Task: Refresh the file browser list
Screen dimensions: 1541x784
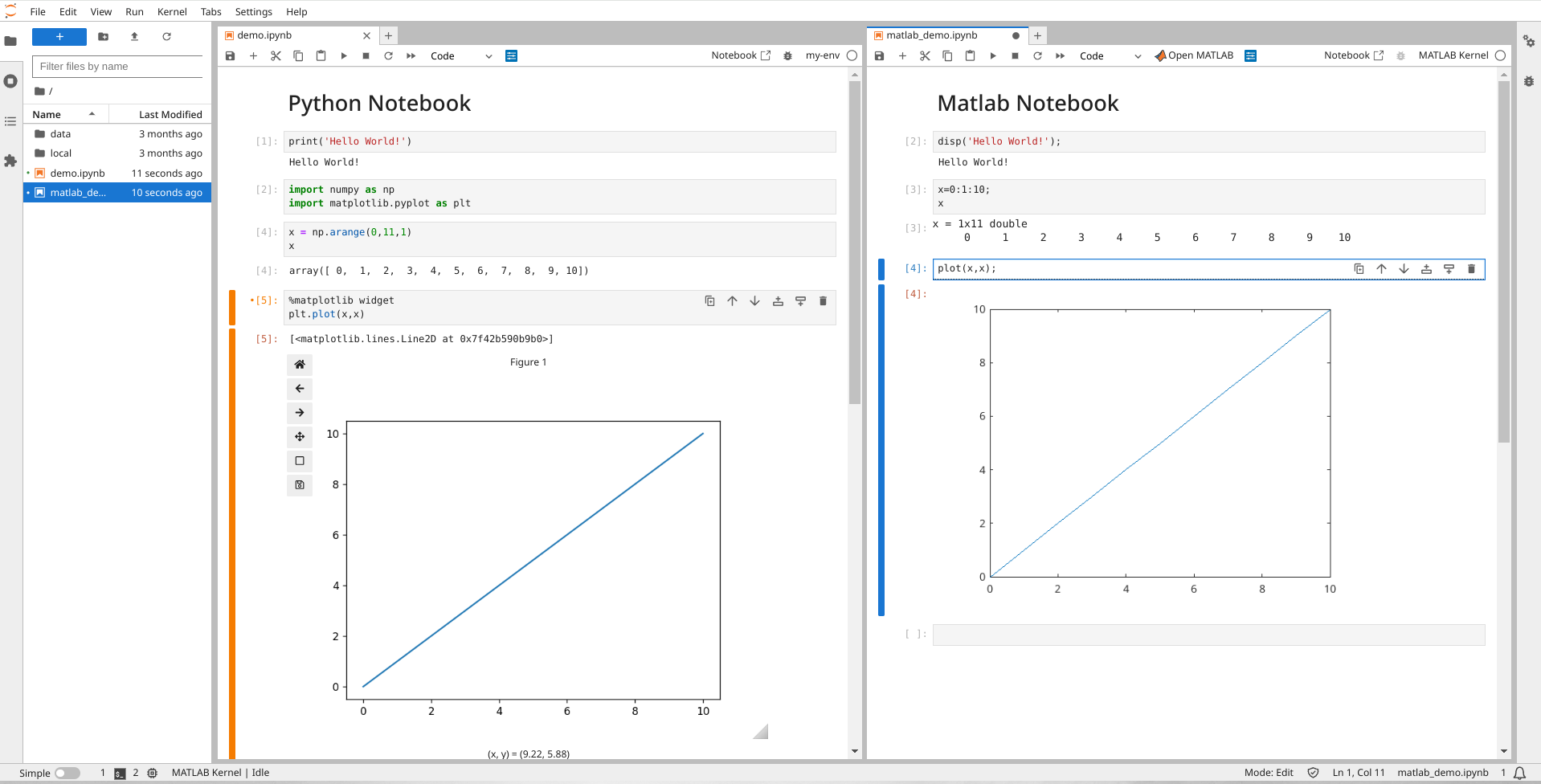Action: click(x=166, y=37)
